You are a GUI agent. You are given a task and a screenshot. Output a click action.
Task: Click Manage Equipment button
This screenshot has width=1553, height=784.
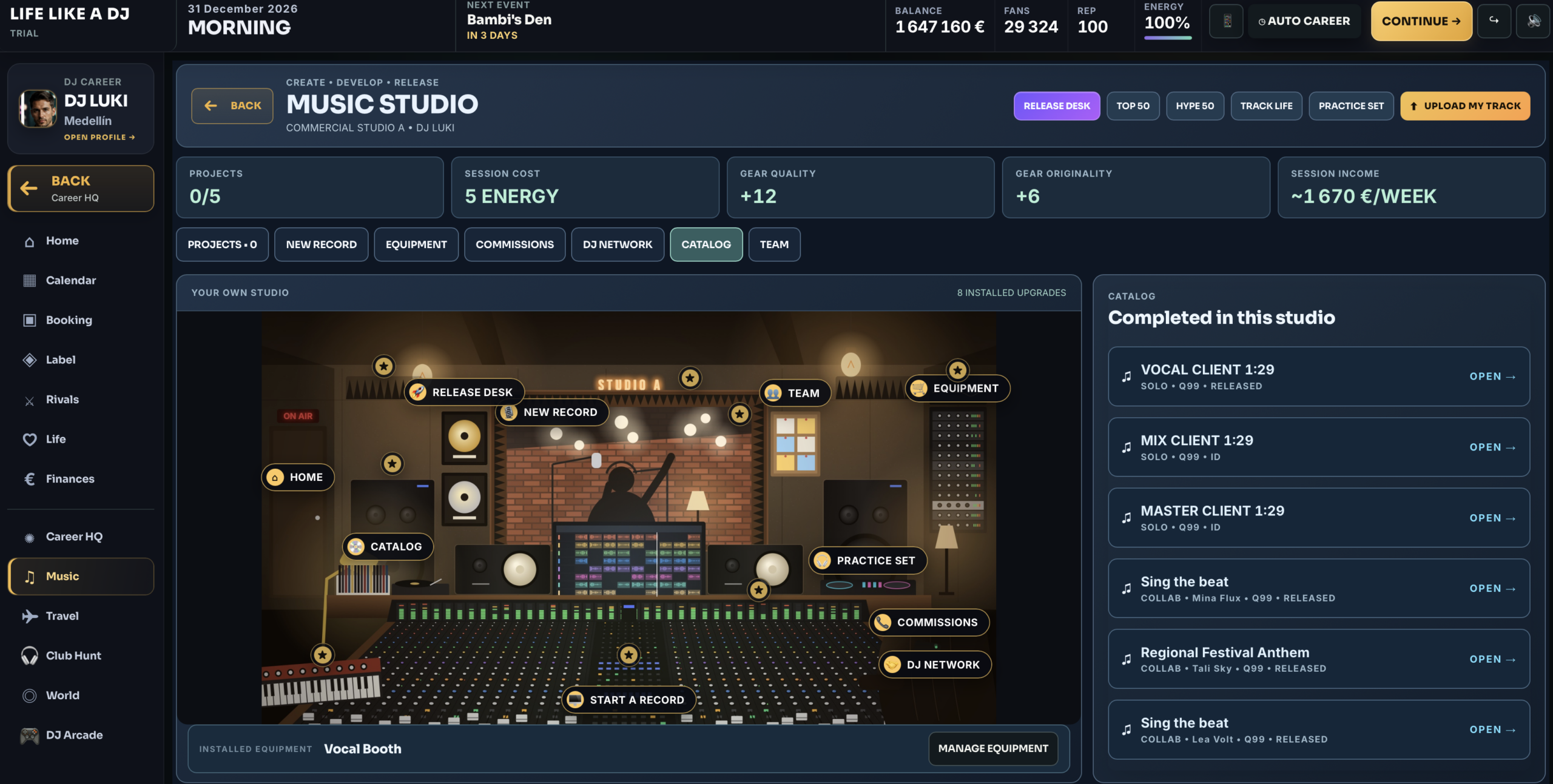pyautogui.click(x=993, y=749)
